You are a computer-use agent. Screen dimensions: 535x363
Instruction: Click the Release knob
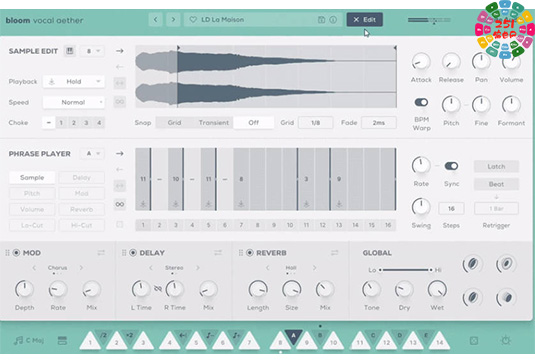point(451,62)
